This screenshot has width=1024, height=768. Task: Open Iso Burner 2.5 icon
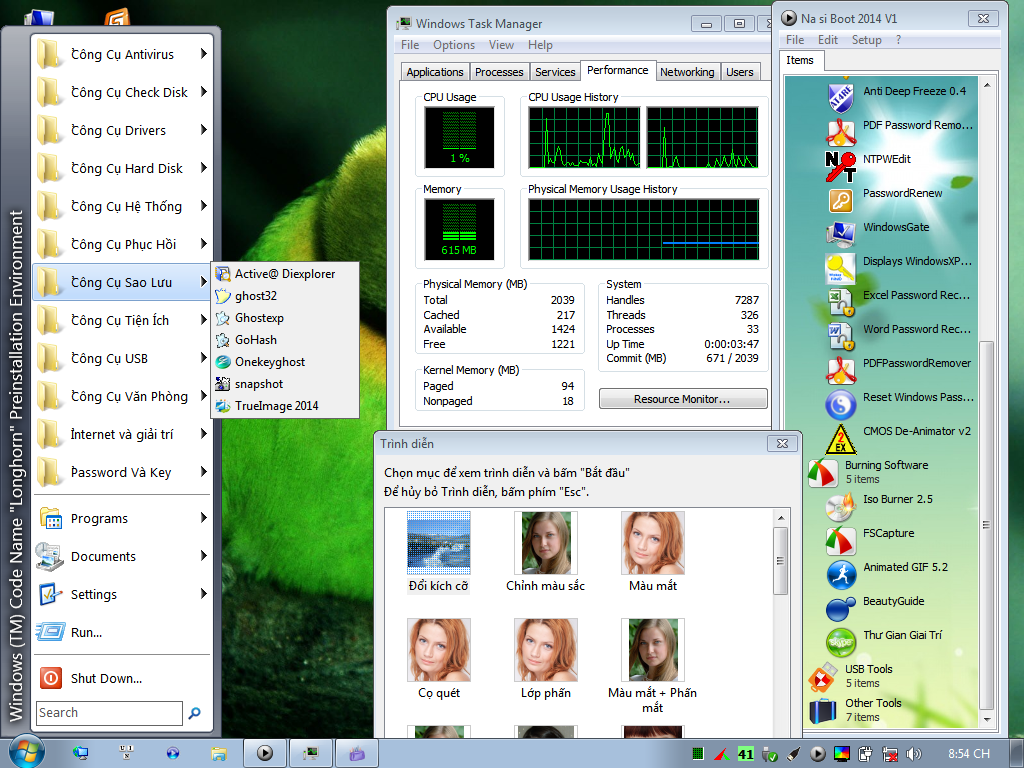click(840, 506)
